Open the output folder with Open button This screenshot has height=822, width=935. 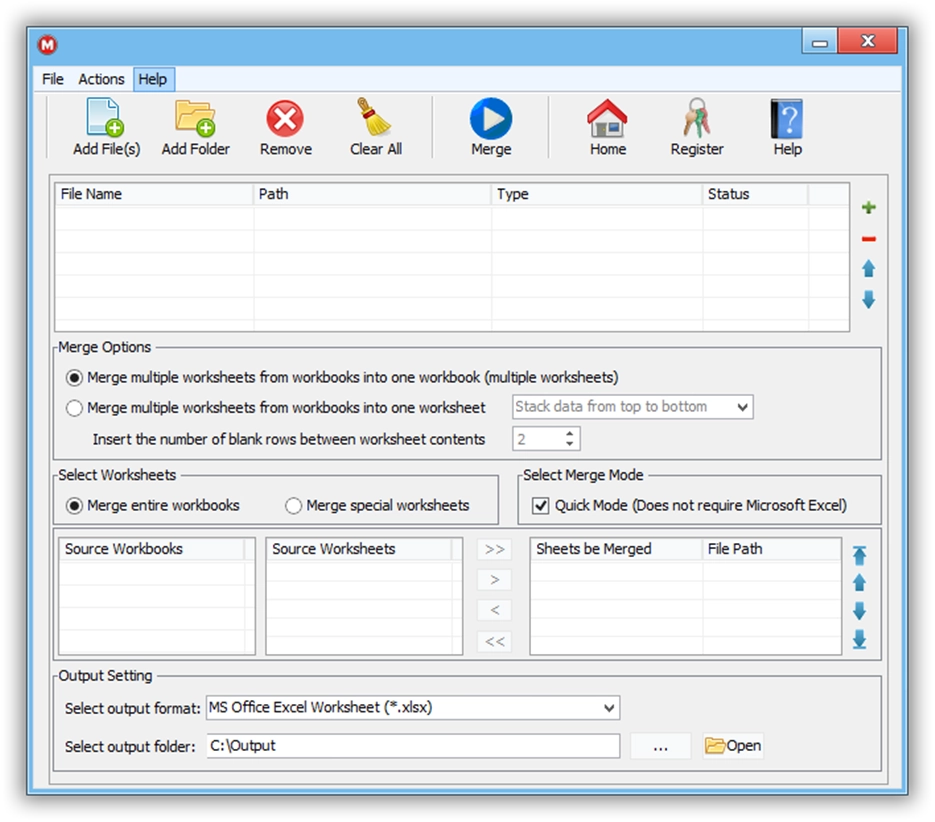[x=733, y=746]
